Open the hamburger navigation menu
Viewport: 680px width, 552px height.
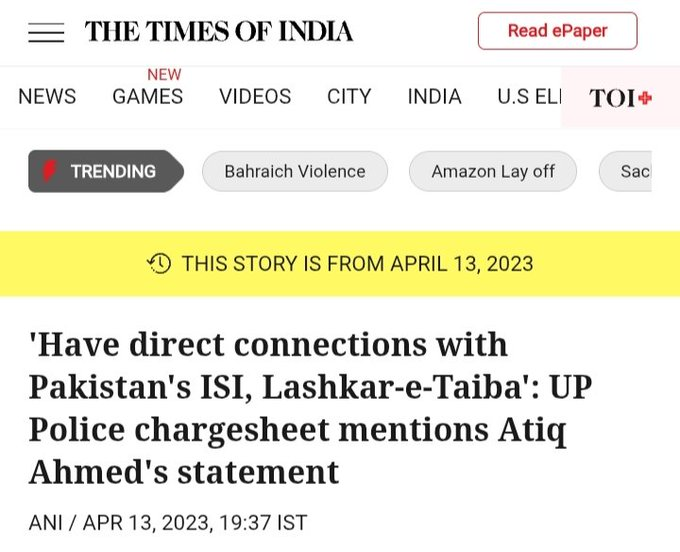click(46, 33)
